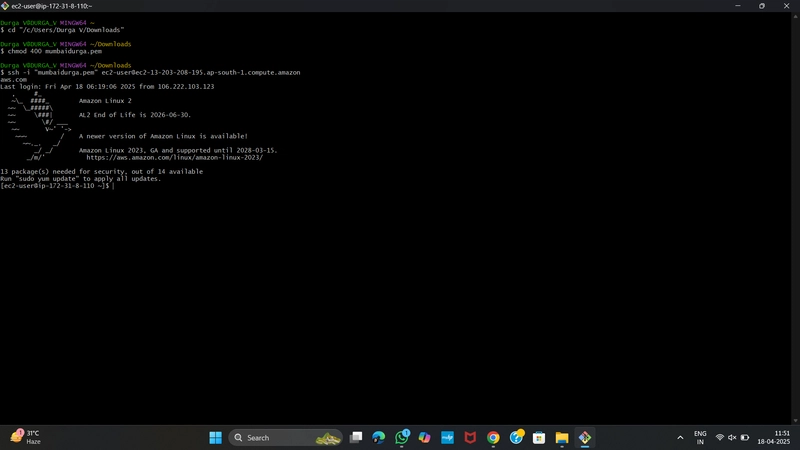
Task: Switch to Google Chrome in the taskbar
Action: tap(493, 438)
